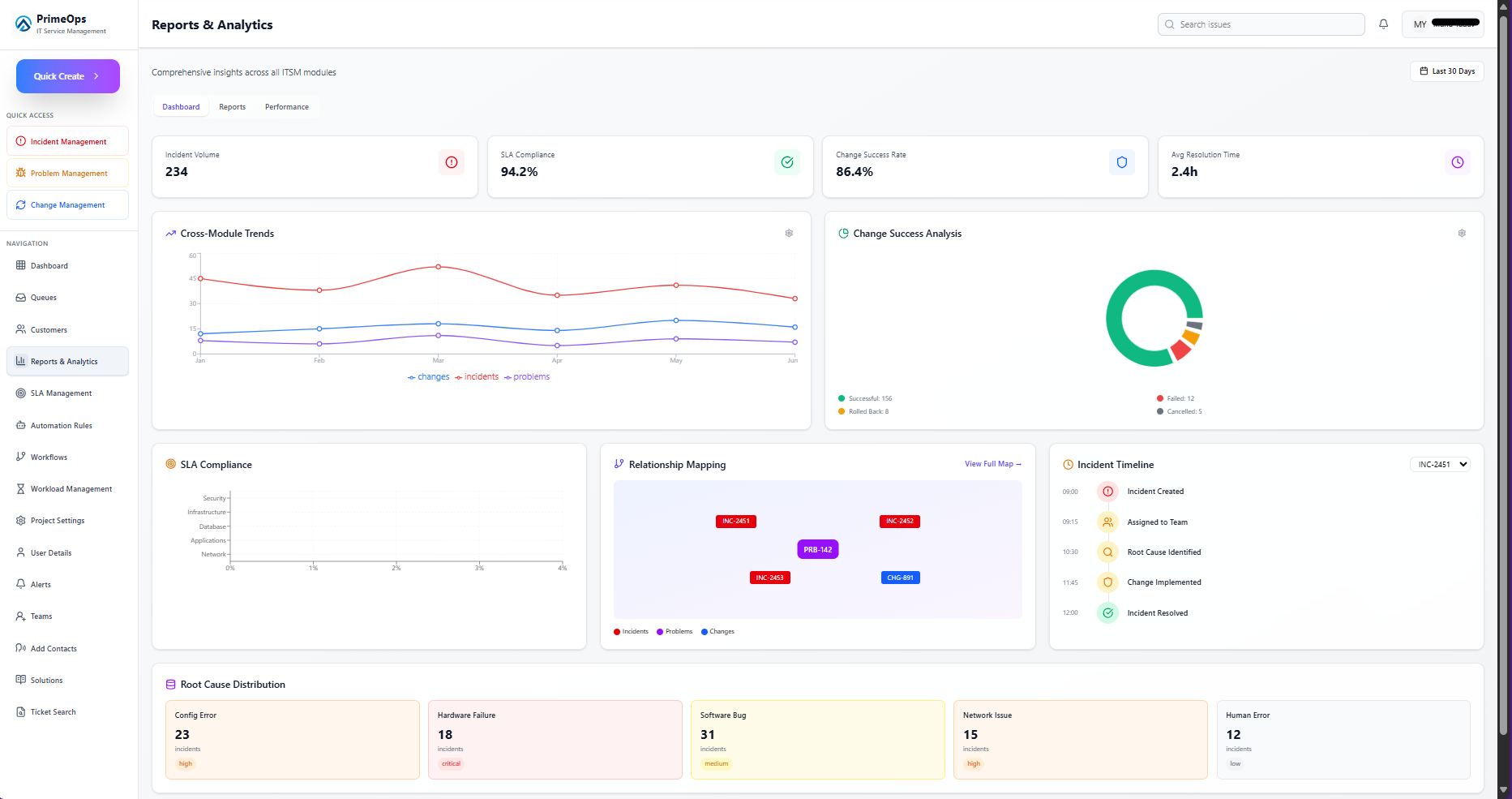Switch to the Dashboard tab
Viewport: 1512px width, 799px height.
[181, 107]
